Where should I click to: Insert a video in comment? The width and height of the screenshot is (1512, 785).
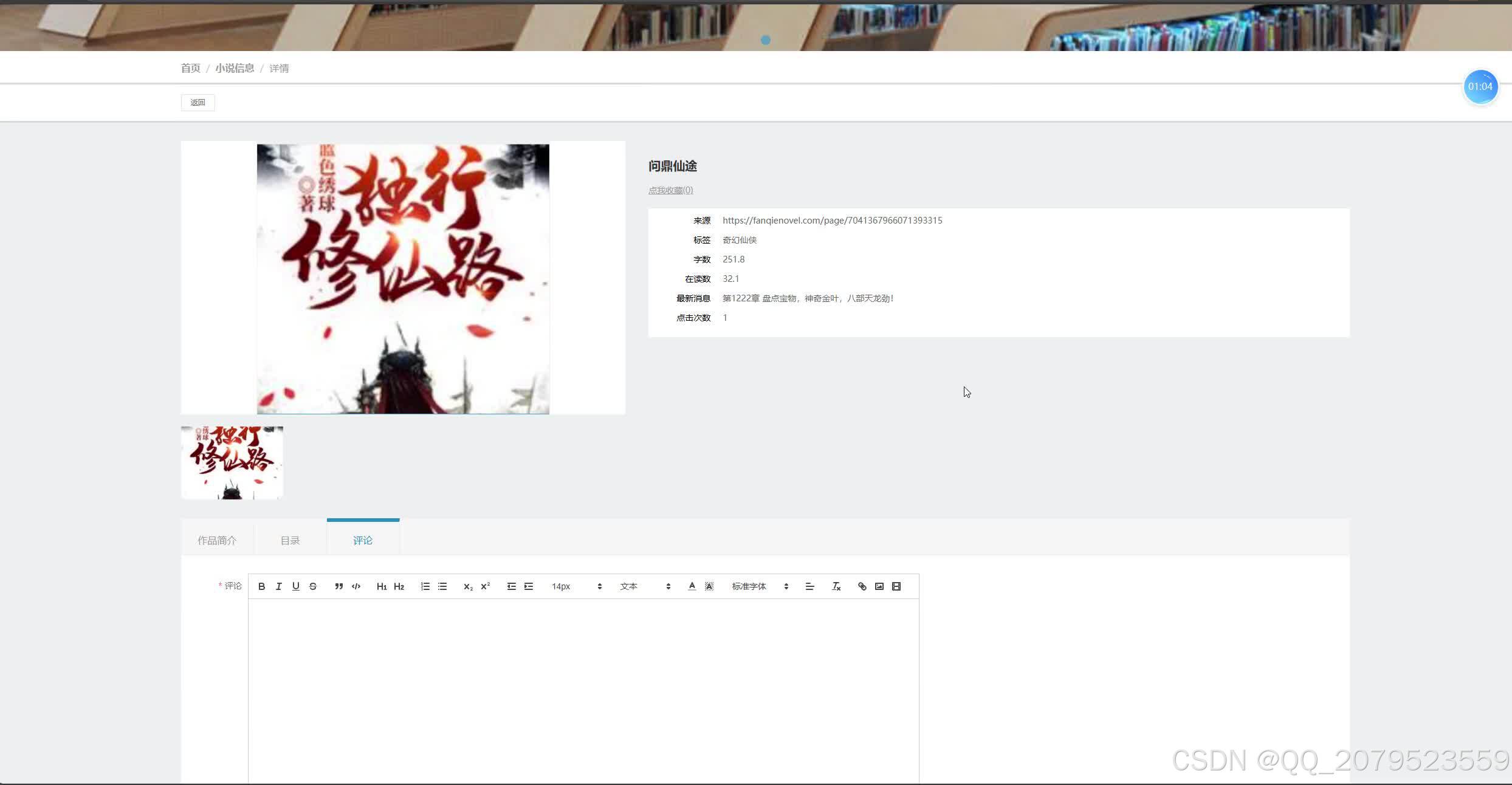896,586
